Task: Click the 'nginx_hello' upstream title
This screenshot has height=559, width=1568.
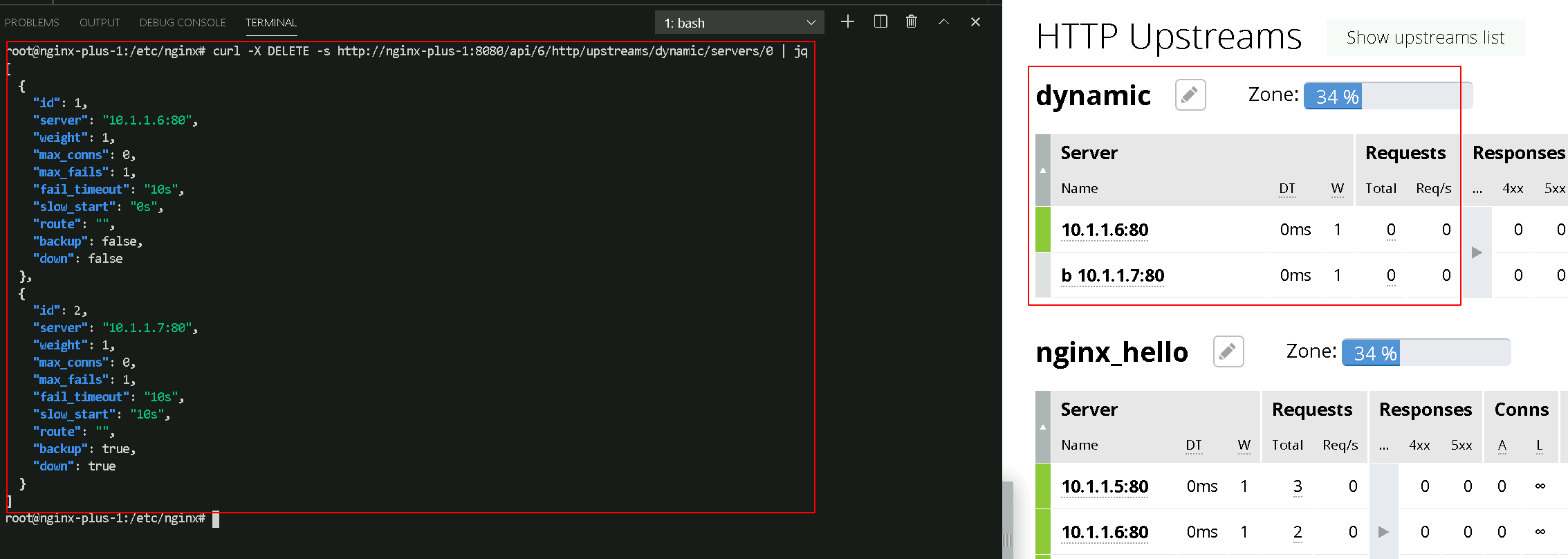Action: [x=1112, y=352]
